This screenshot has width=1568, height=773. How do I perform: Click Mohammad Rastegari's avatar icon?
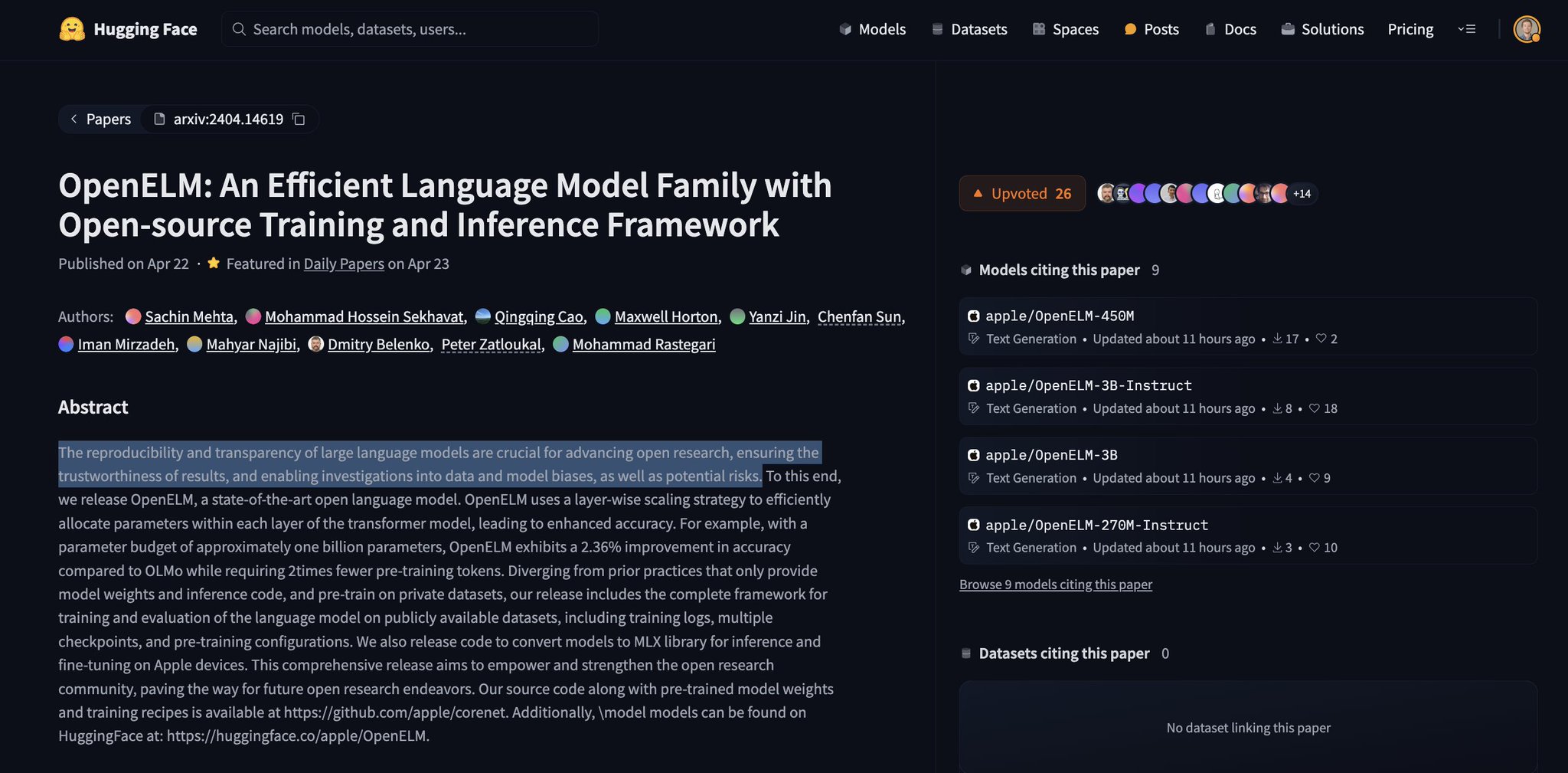tap(560, 344)
